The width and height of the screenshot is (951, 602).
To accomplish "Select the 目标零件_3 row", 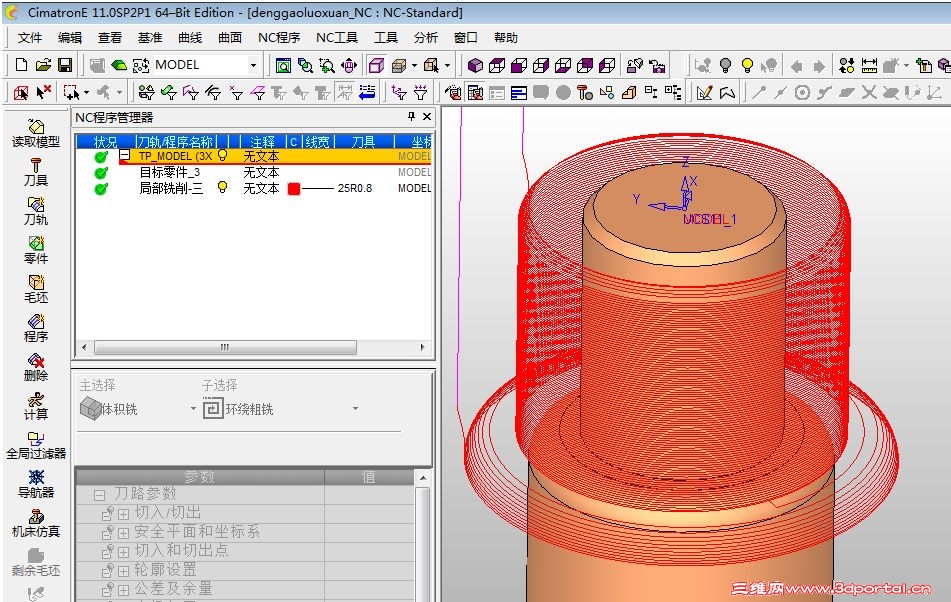I will 253,172.
